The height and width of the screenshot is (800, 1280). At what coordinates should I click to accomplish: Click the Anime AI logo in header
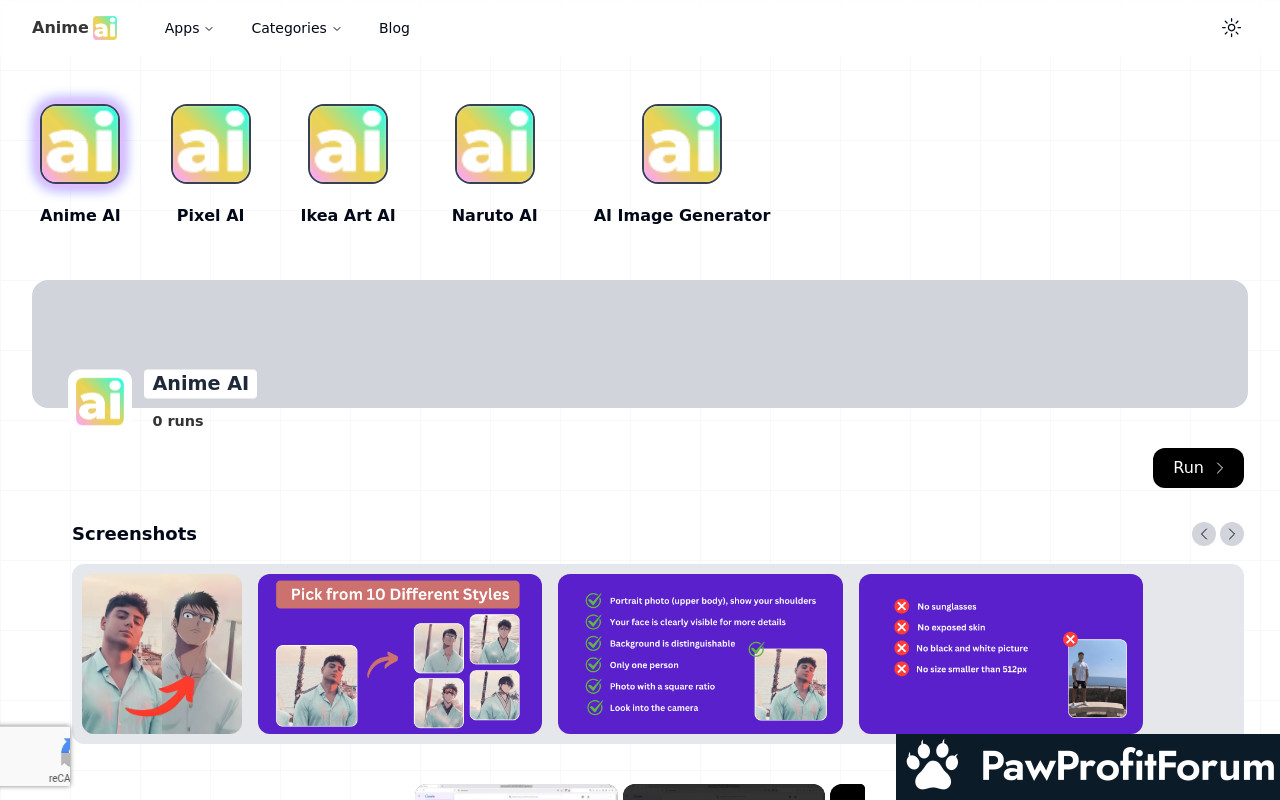click(x=75, y=28)
